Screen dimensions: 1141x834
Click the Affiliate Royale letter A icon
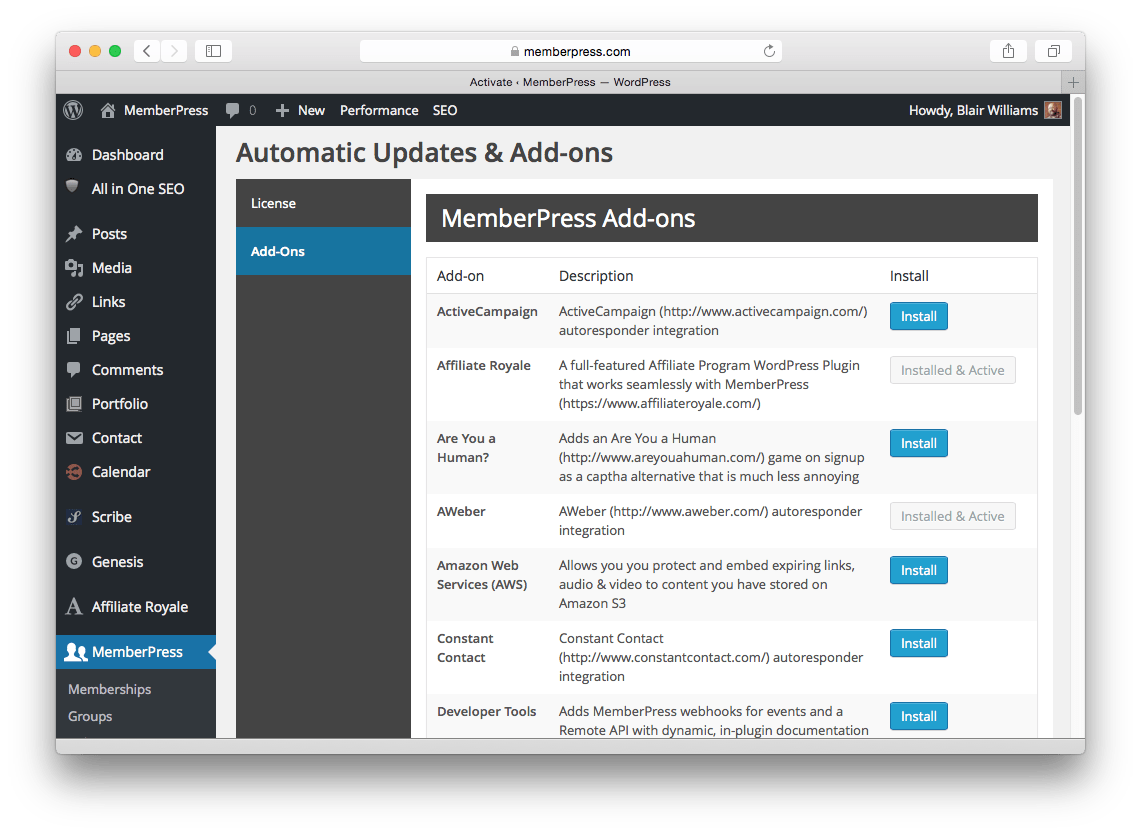tap(73, 606)
